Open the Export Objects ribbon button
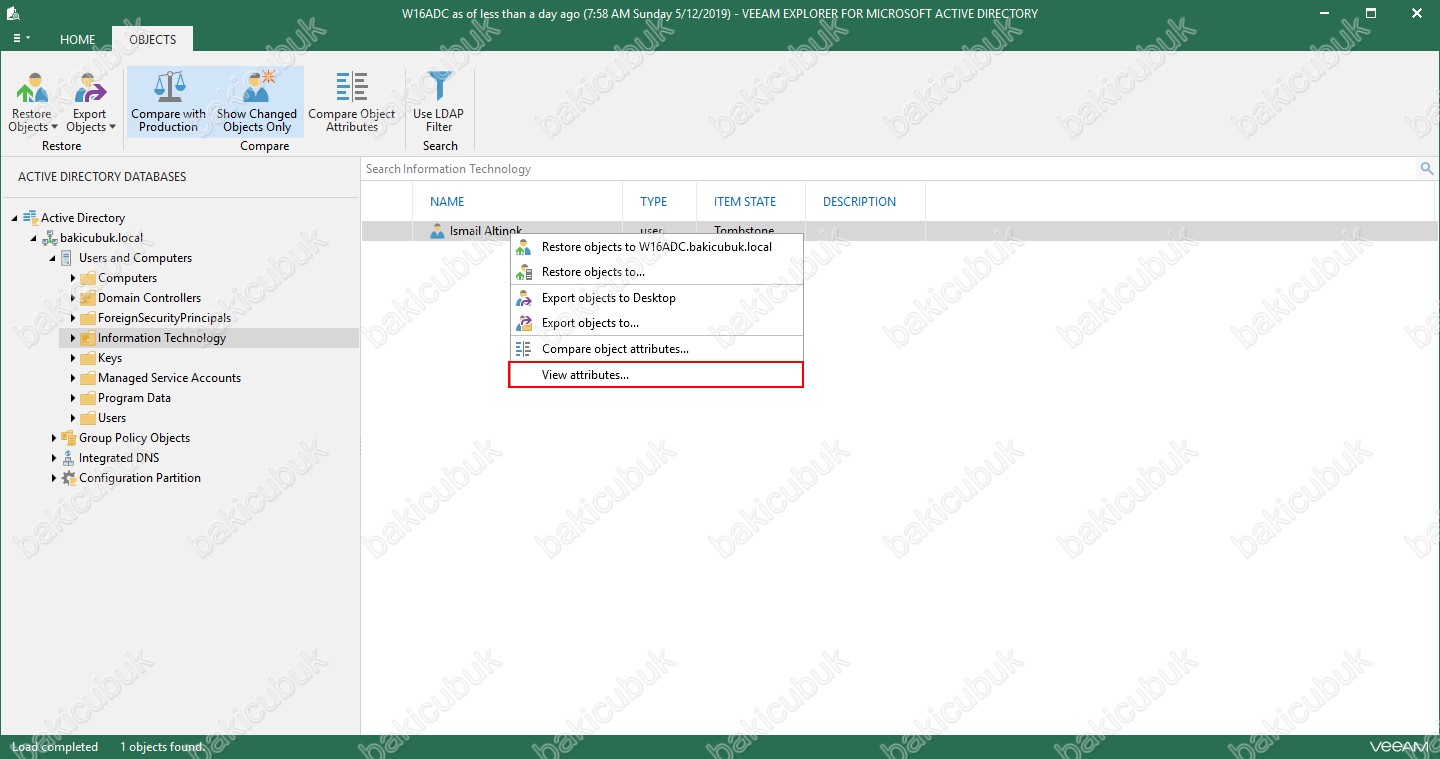 click(90, 102)
